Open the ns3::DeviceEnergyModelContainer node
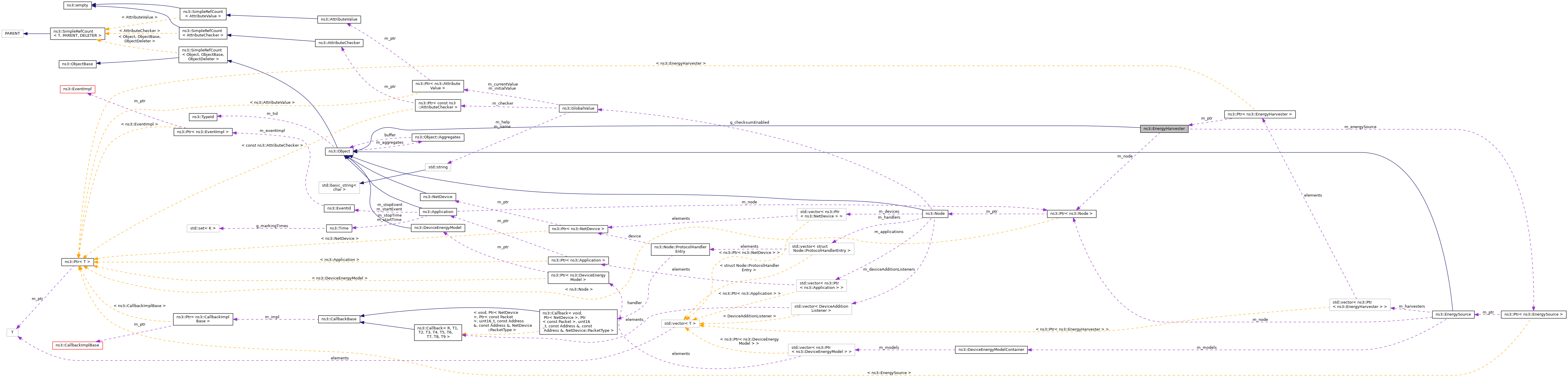The height and width of the screenshot is (377, 1568). tap(992, 350)
